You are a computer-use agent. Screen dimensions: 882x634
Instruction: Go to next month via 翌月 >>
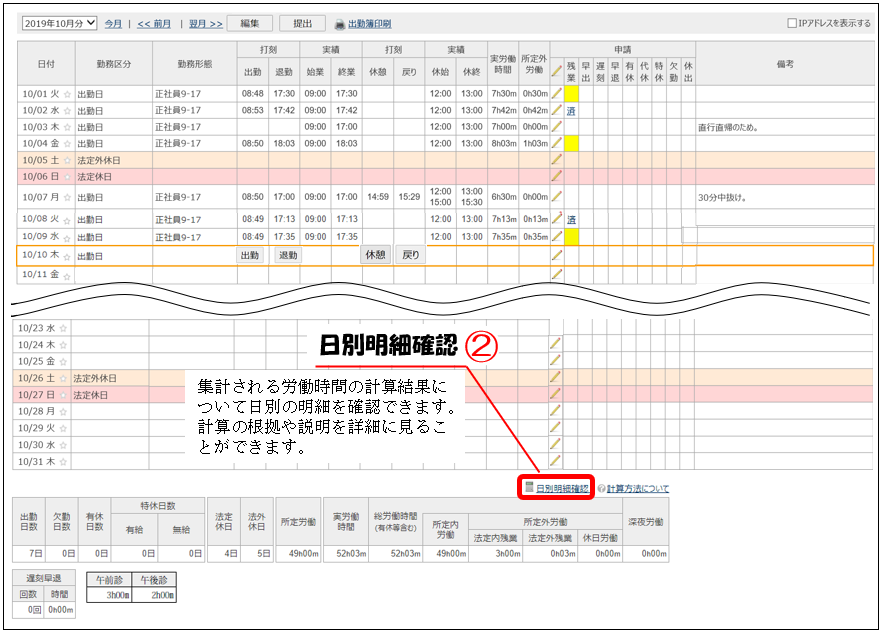[206, 23]
